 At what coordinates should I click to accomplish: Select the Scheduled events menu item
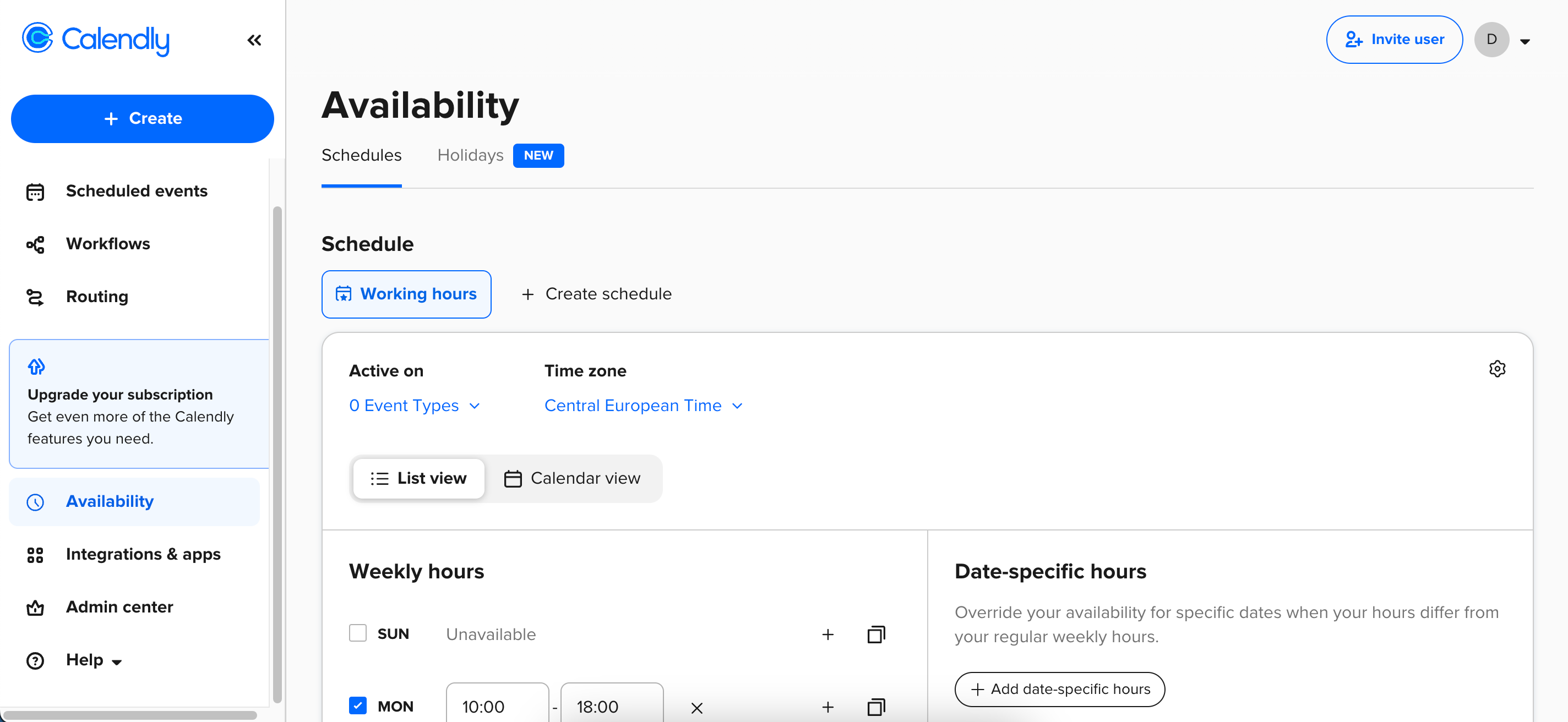point(137,191)
